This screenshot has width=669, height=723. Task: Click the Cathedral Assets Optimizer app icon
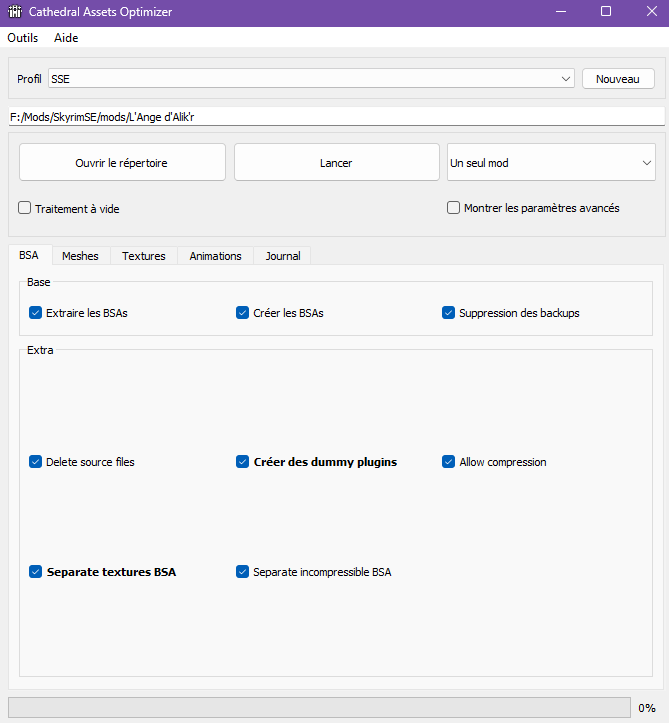pyautogui.click(x=15, y=11)
